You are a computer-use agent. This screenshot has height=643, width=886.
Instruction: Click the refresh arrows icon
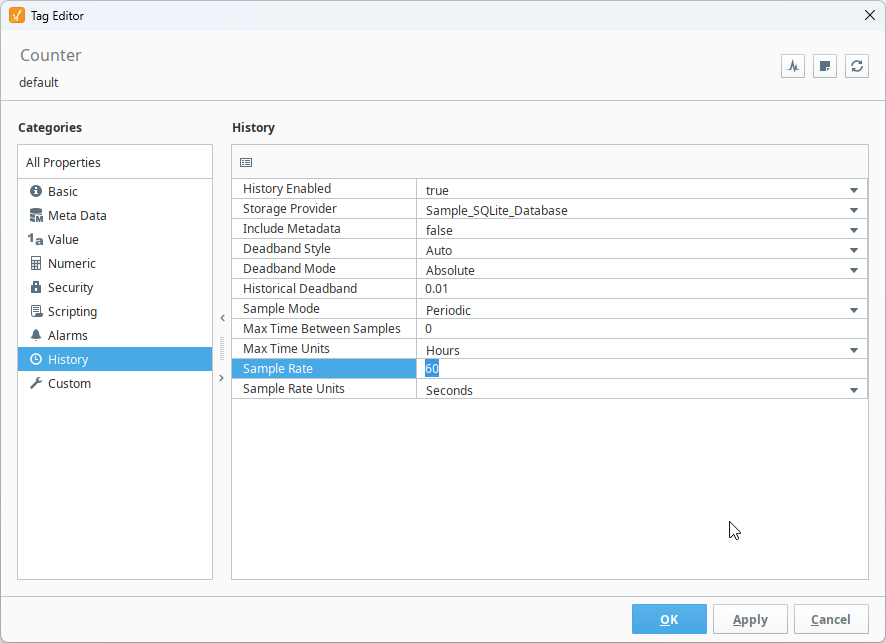click(x=857, y=66)
